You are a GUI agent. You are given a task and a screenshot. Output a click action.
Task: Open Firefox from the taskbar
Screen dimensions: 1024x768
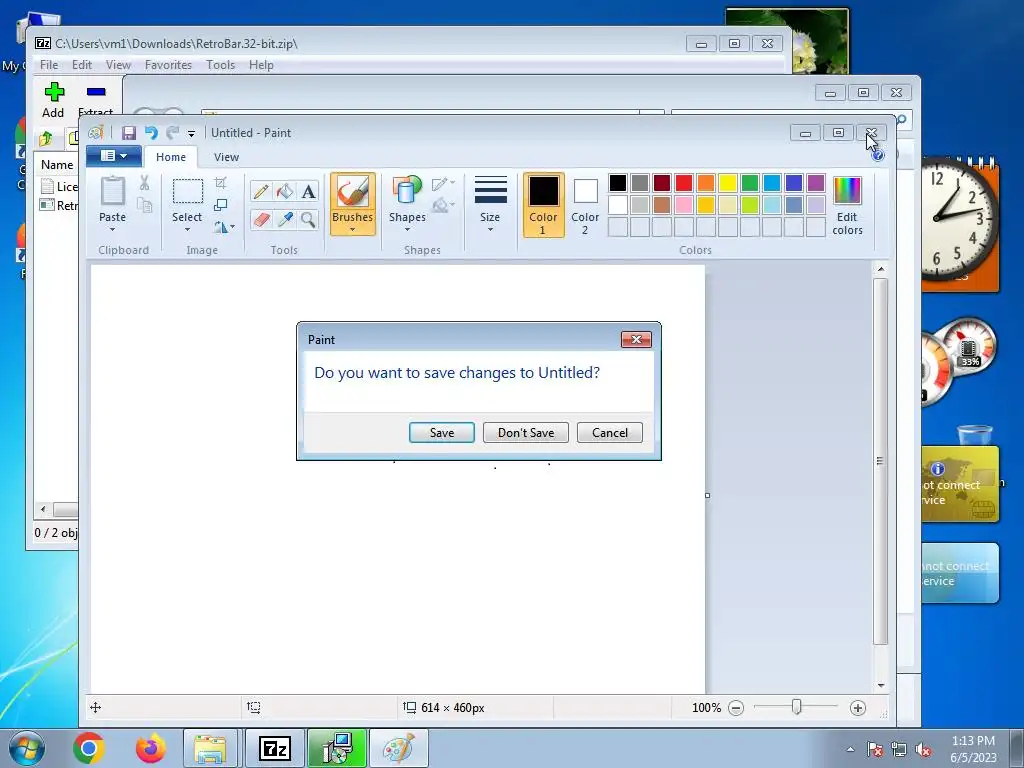(x=150, y=748)
